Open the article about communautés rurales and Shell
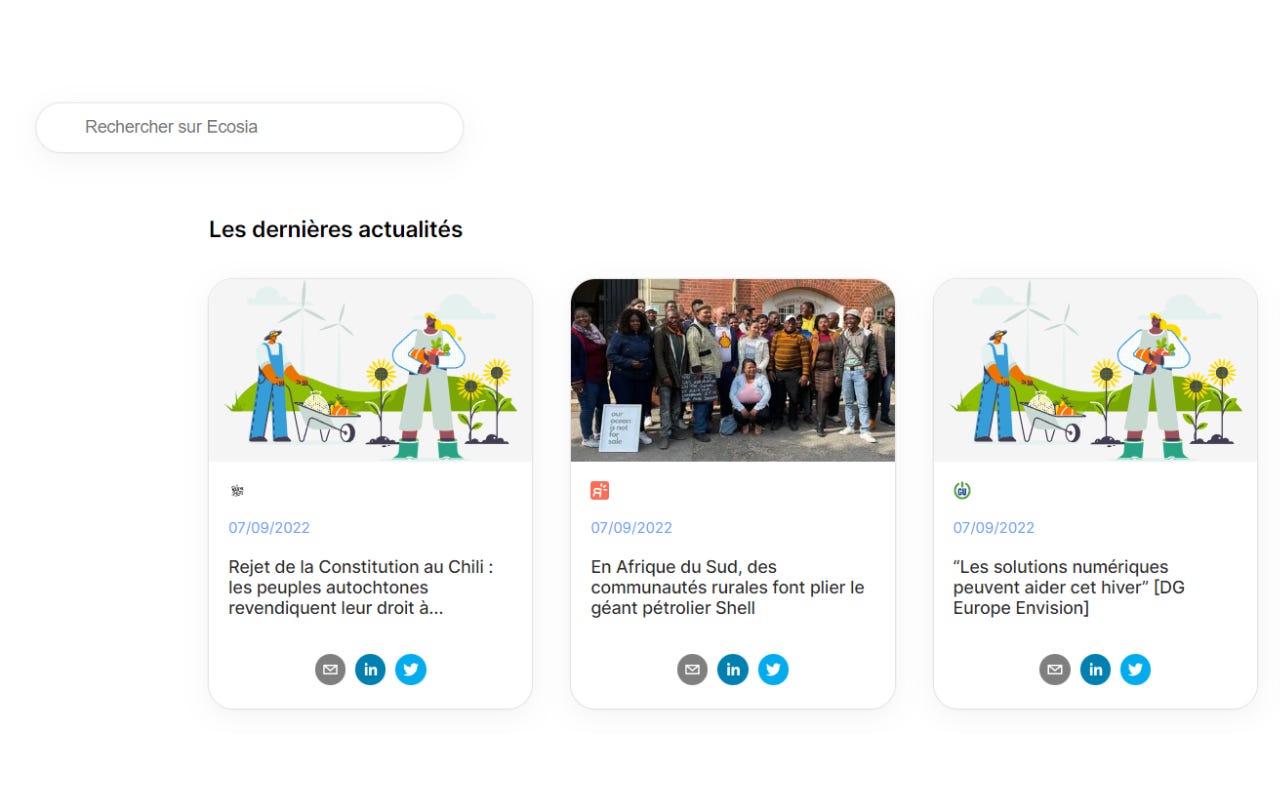 click(x=728, y=587)
